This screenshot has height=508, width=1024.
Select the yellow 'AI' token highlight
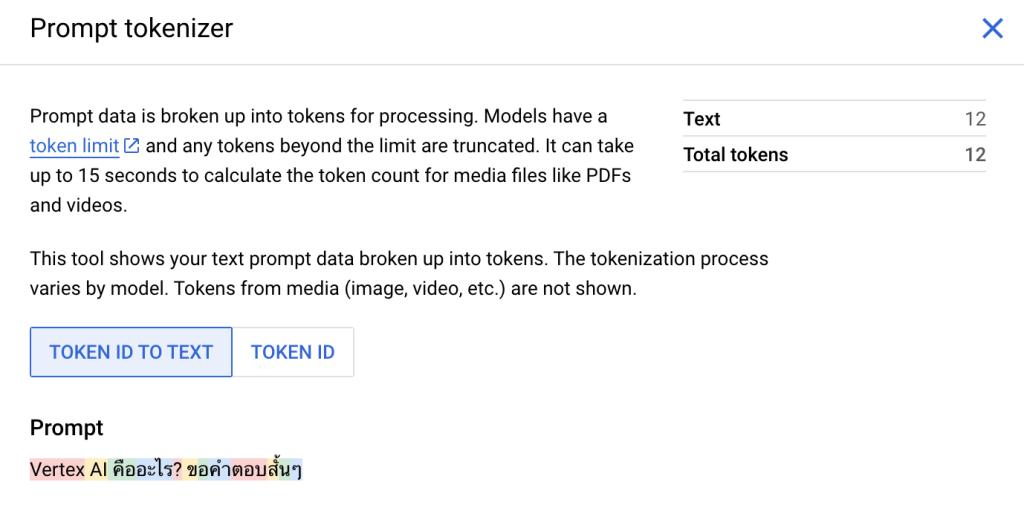96,469
